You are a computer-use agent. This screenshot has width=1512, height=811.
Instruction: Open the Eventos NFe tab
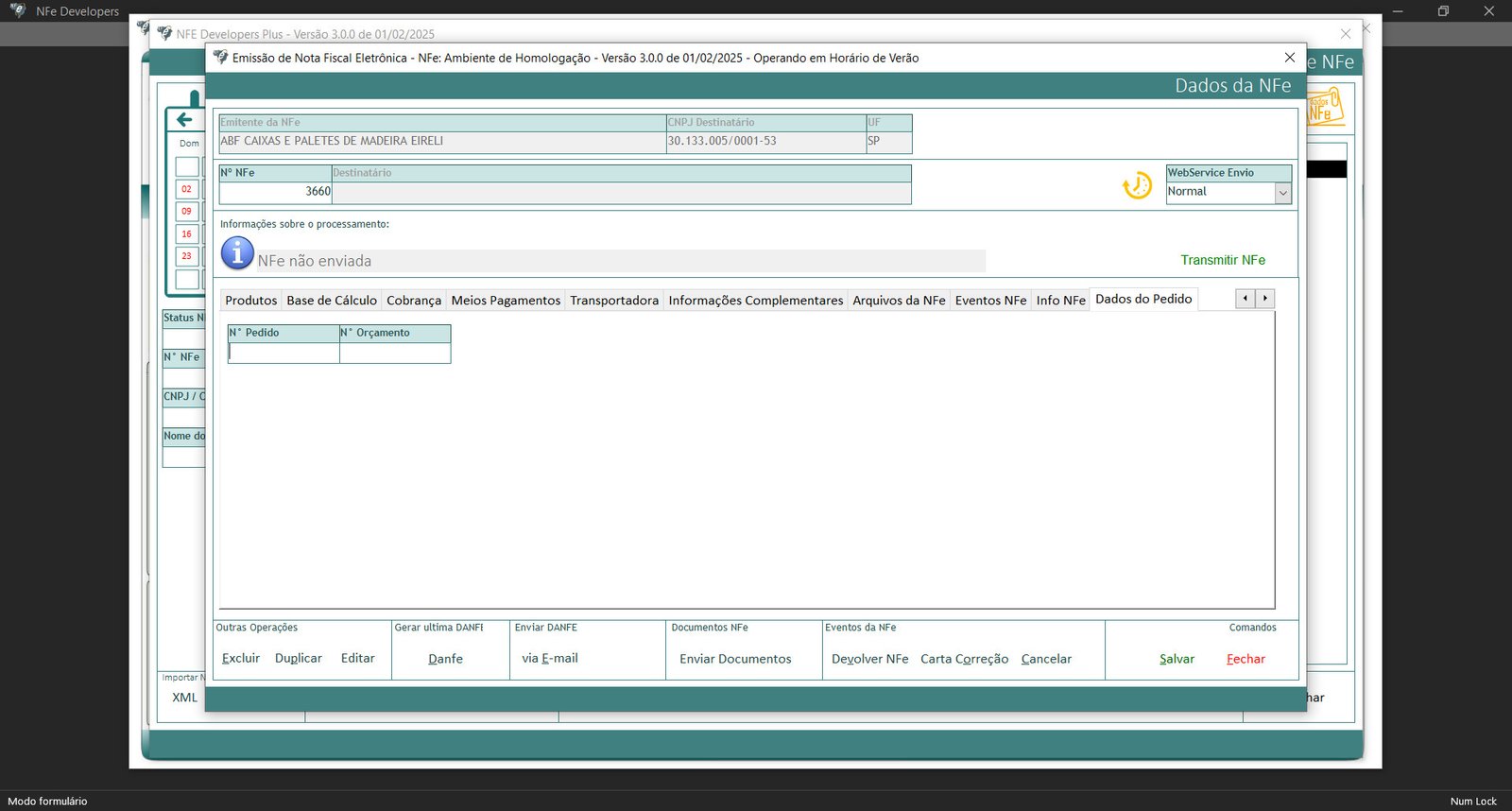[x=989, y=301]
